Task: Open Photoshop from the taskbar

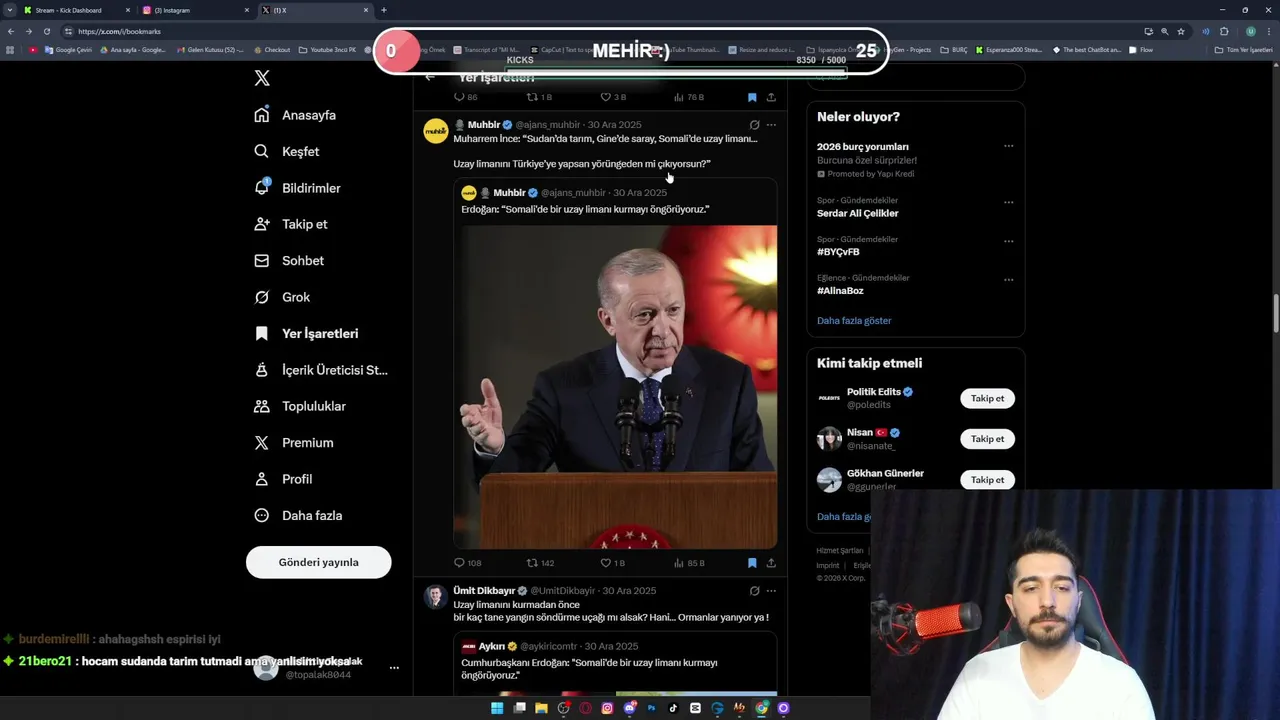Action: (x=651, y=708)
